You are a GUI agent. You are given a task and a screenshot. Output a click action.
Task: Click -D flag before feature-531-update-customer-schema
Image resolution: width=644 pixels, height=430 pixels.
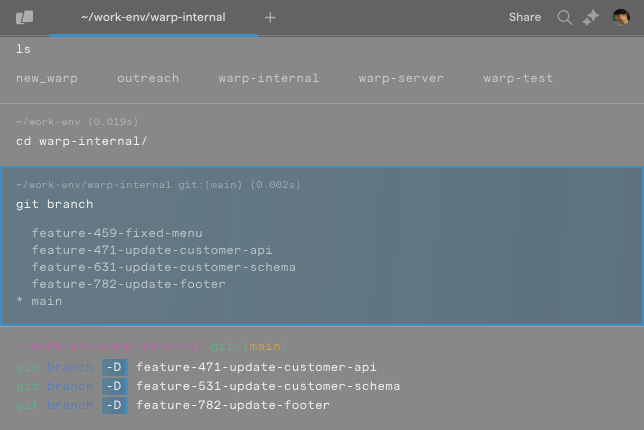pos(115,386)
